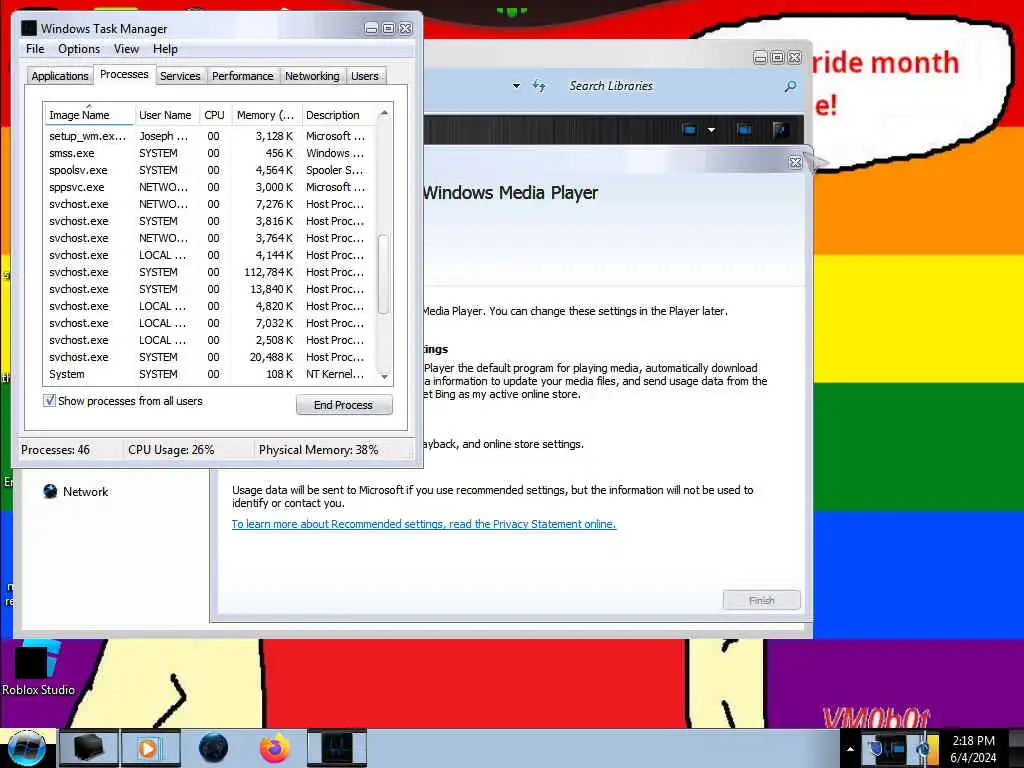Uncheck Show processes from all users
The height and width of the screenshot is (768, 1024).
tap(49, 400)
